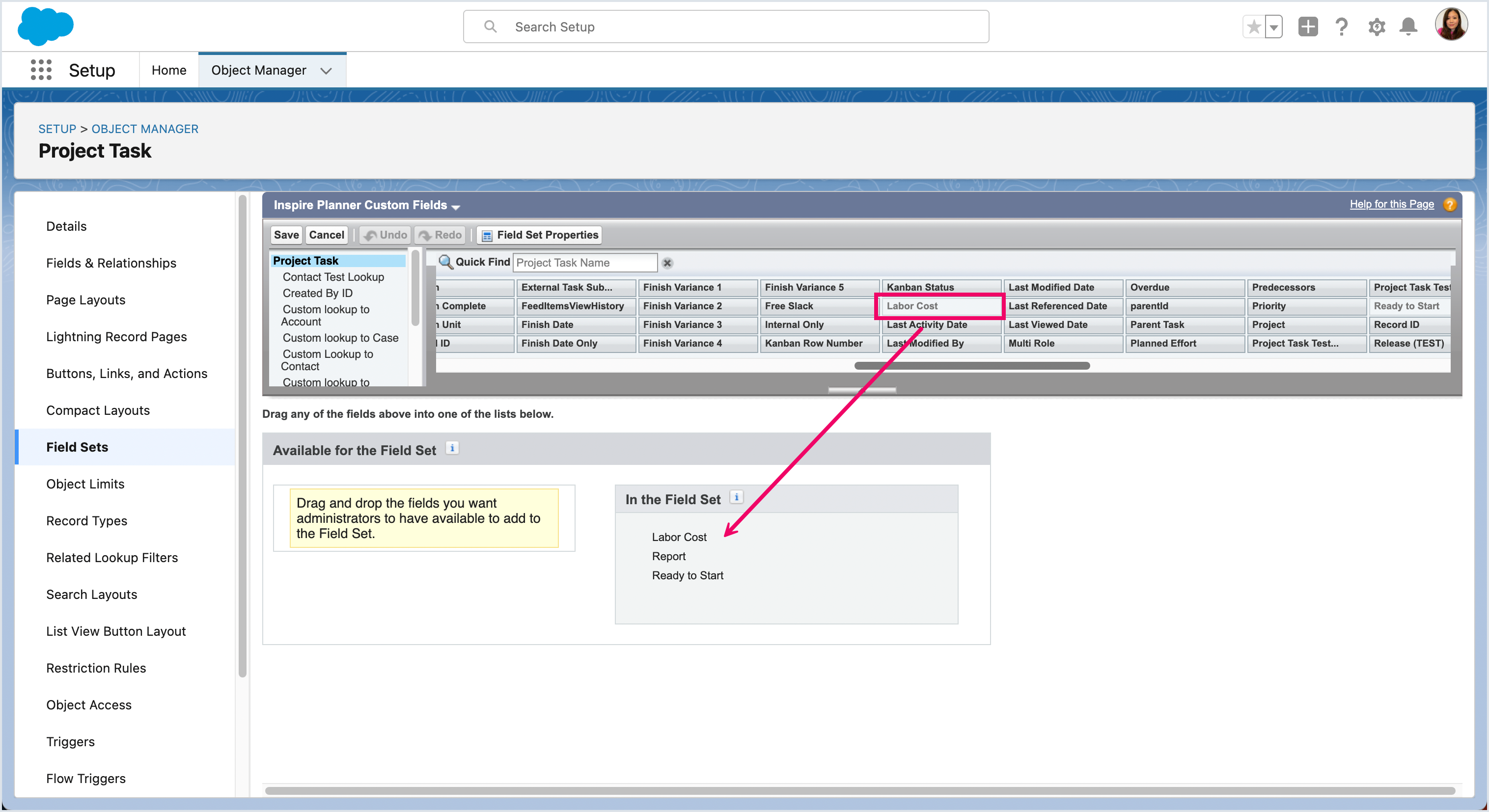The height and width of the screenshot is (812, 1489).
Task: Follow the SETUP breadcrumb link
Action: click(x=57, y=129)
